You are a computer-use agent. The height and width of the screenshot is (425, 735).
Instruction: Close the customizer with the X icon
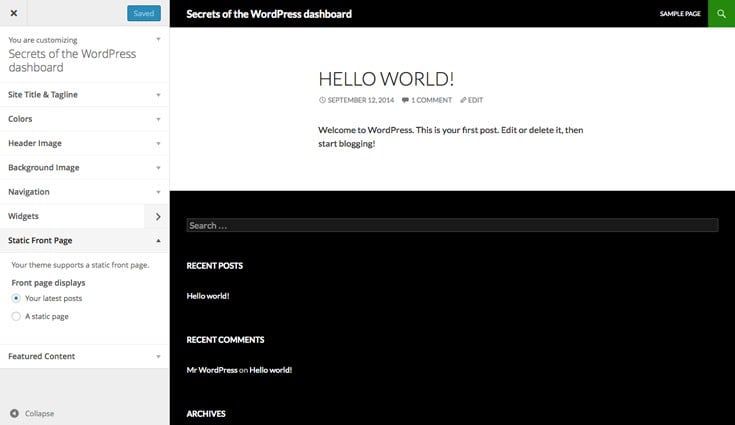click(14, 13)
